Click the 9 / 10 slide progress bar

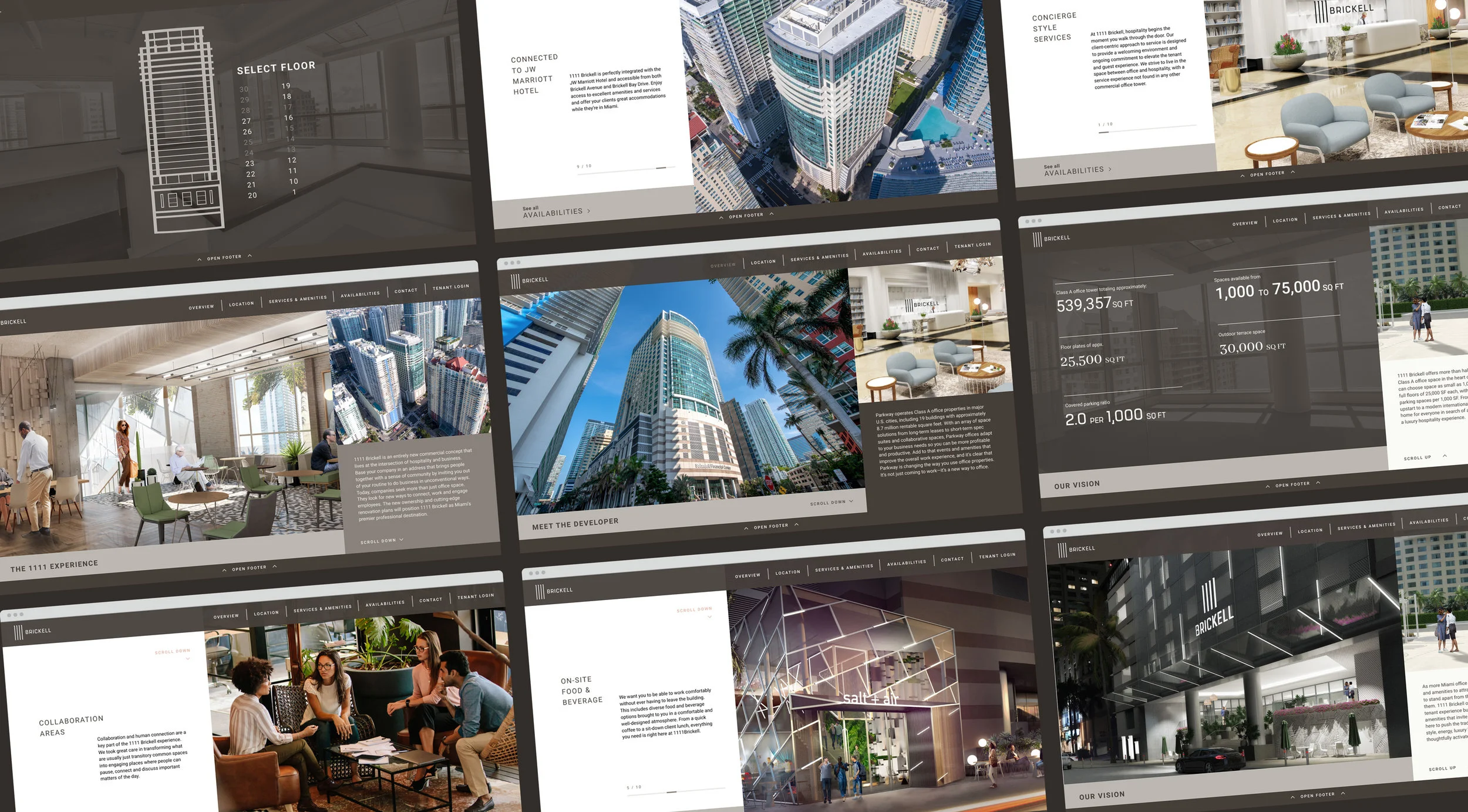click(x=626, y=170)
